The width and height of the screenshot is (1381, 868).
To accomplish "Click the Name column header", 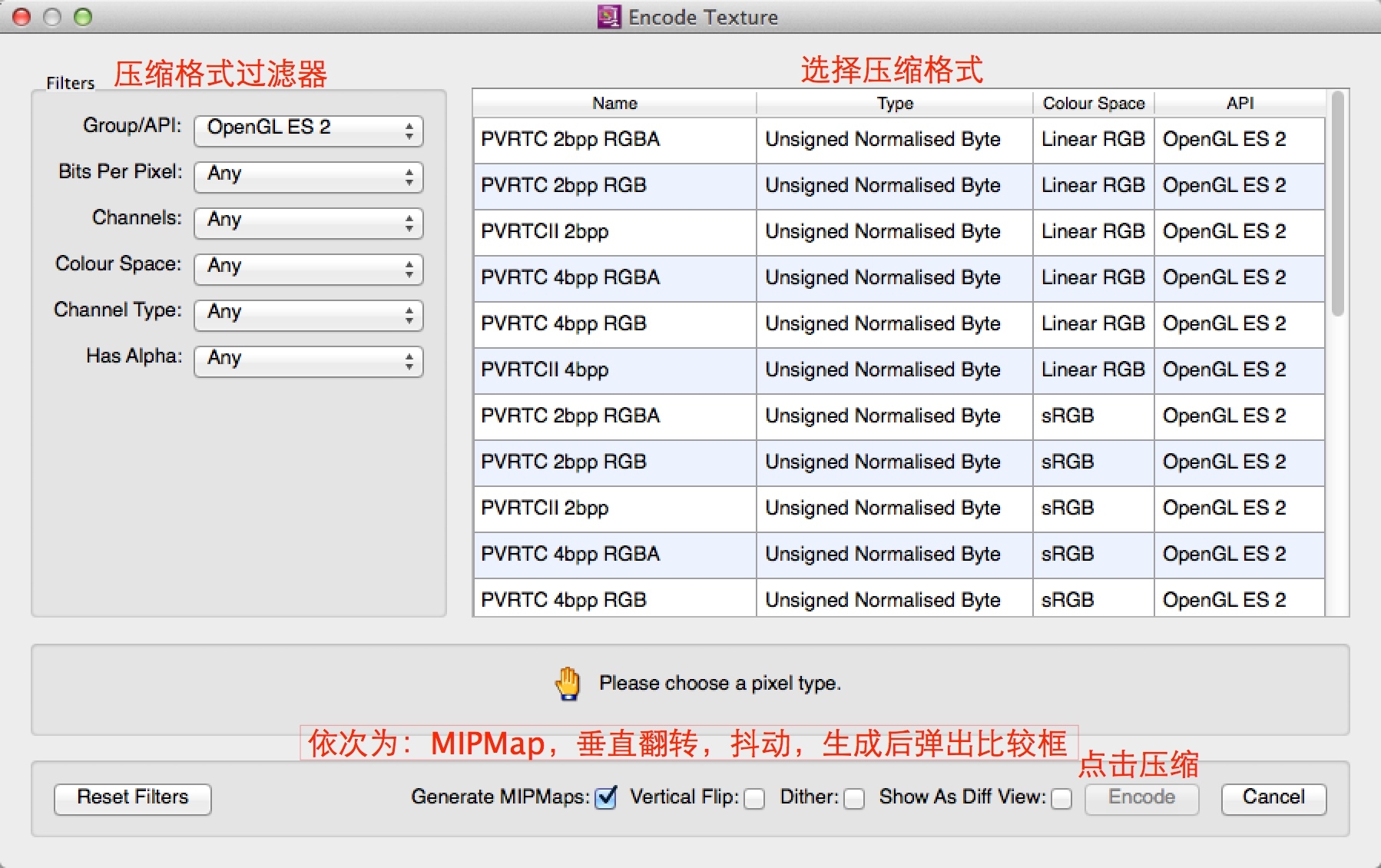I will click(613, 102).
